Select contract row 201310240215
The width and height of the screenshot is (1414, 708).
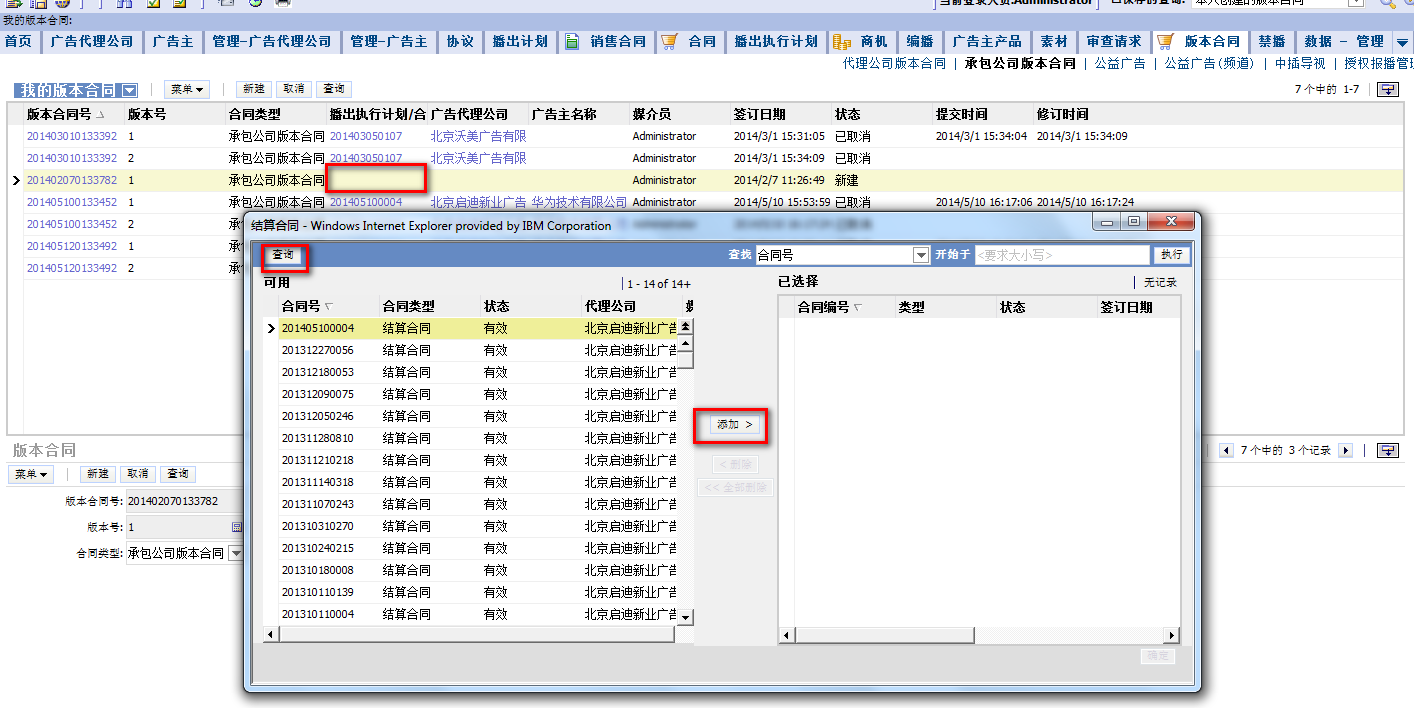478,548
